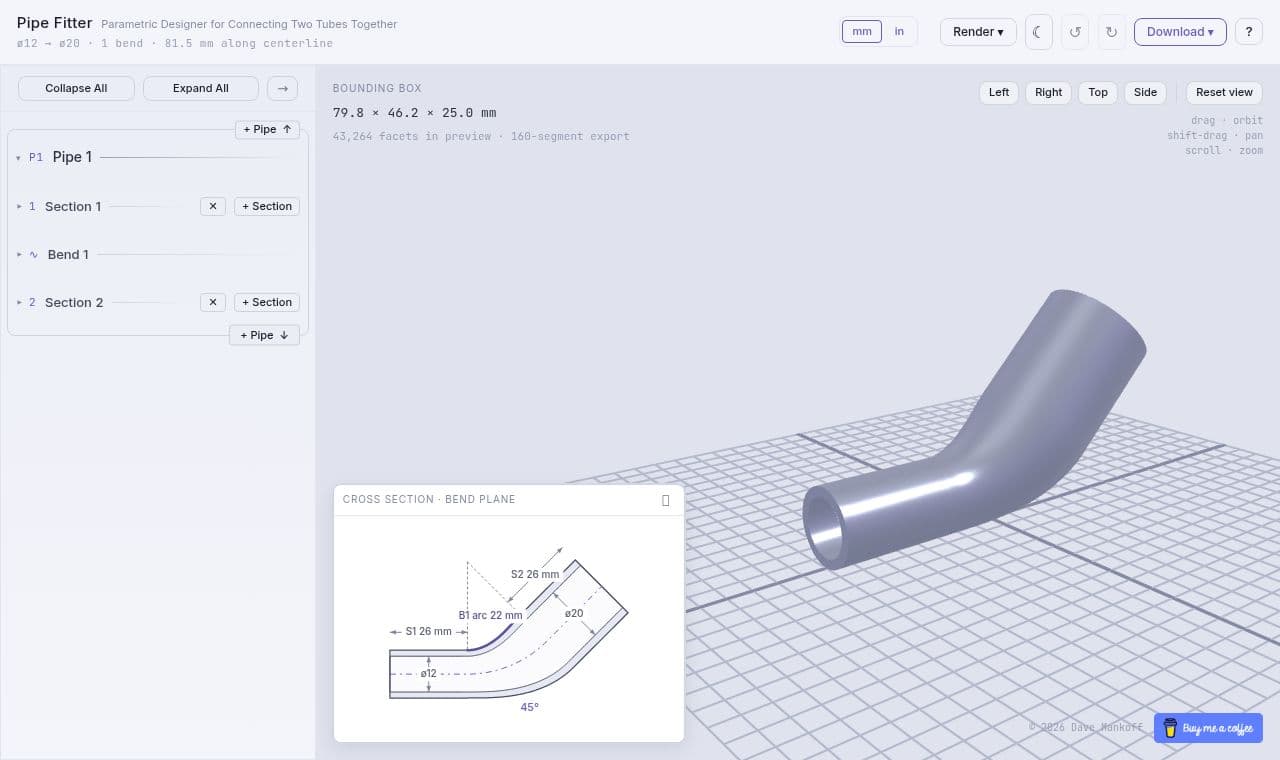Image resolution: width=1280 pixels, height=760 pixels.
Task: Remove Section 2 using its X button
Action: [213, 302]
